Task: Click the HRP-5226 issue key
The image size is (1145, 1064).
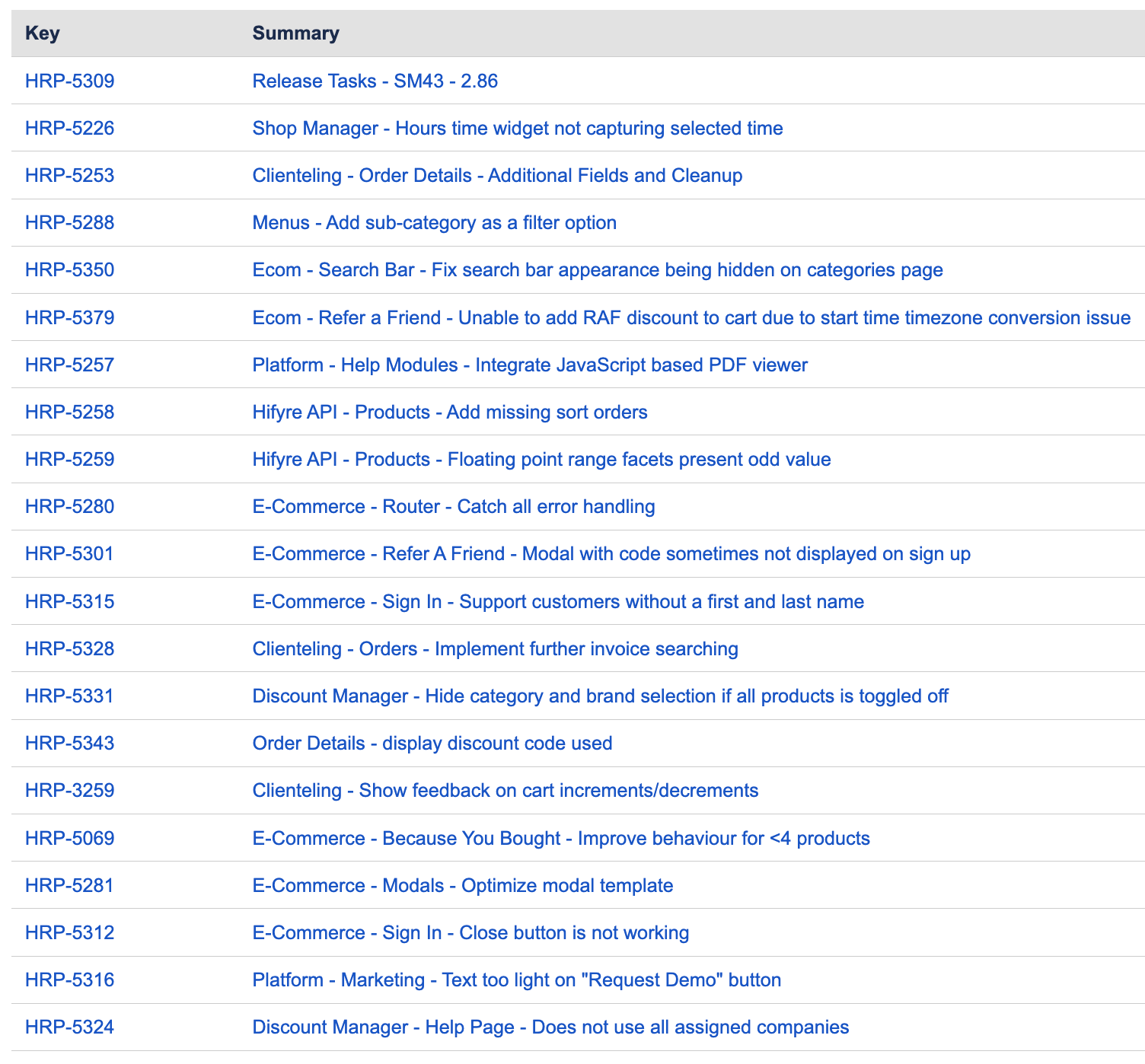Action: [69, 128]
